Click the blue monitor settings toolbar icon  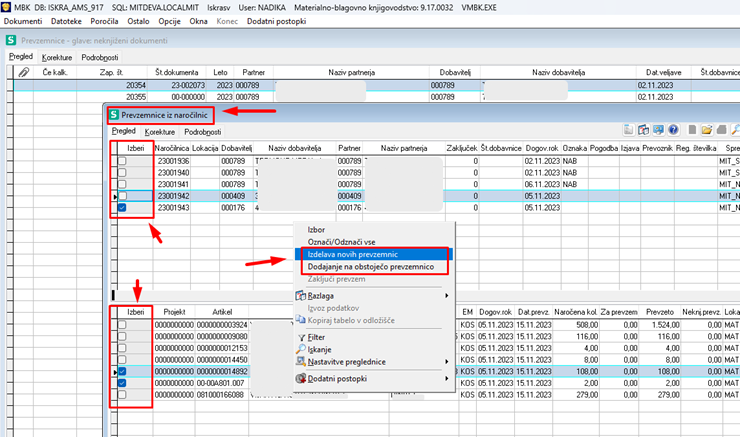coord(658,129)
